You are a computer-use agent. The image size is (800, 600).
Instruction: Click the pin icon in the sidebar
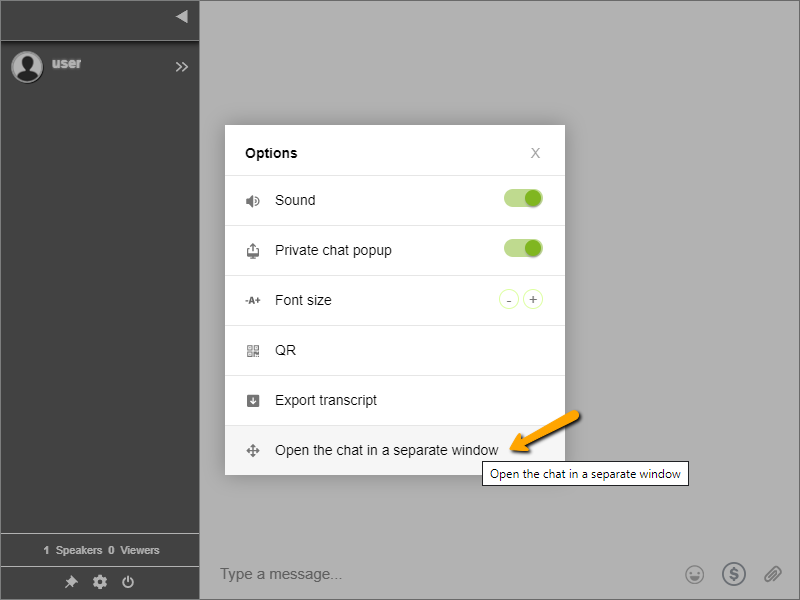pyautogui.click(x=71, y=581)
